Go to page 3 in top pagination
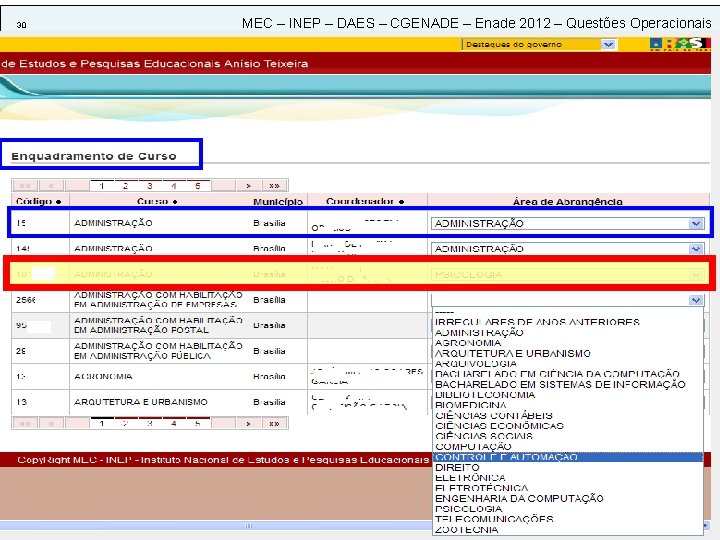720x540 pixels. click(x=150, y=186)
